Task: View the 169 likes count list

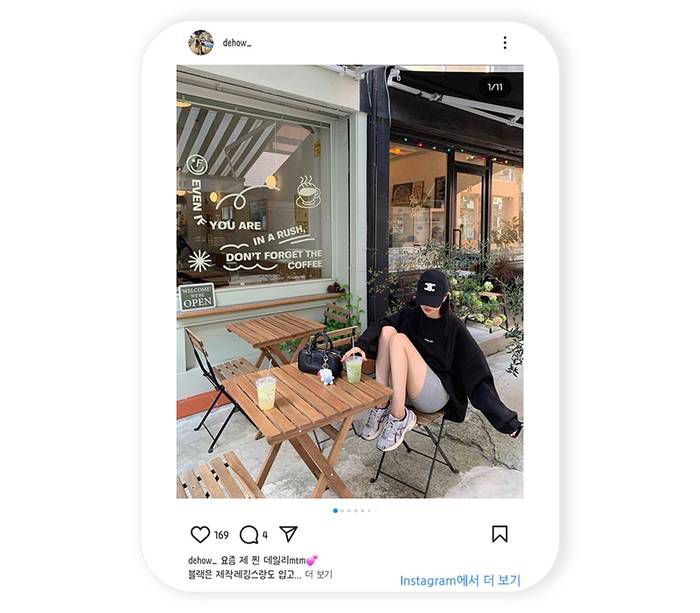Action: coord(221,535)
